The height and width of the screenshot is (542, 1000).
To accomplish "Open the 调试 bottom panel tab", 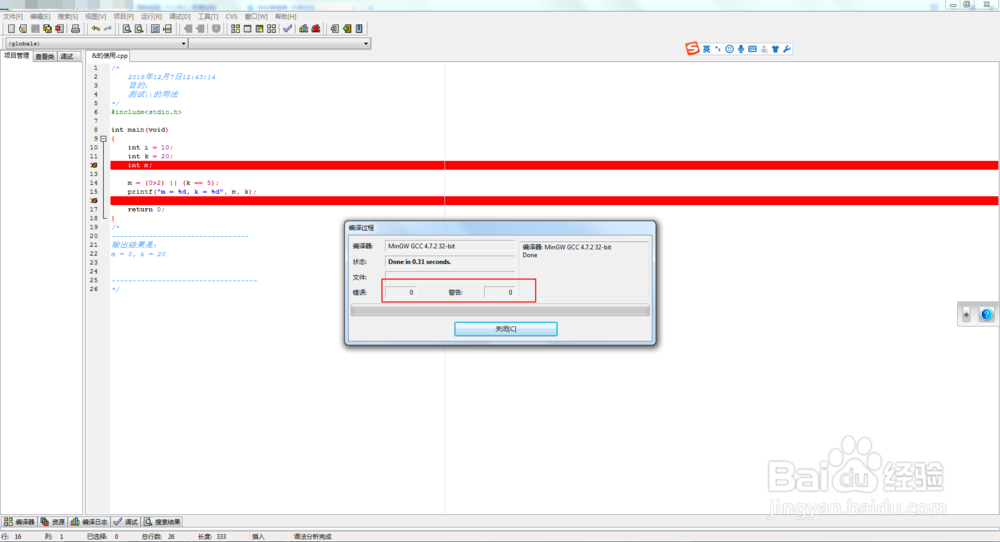I will [x=126, y=522].
